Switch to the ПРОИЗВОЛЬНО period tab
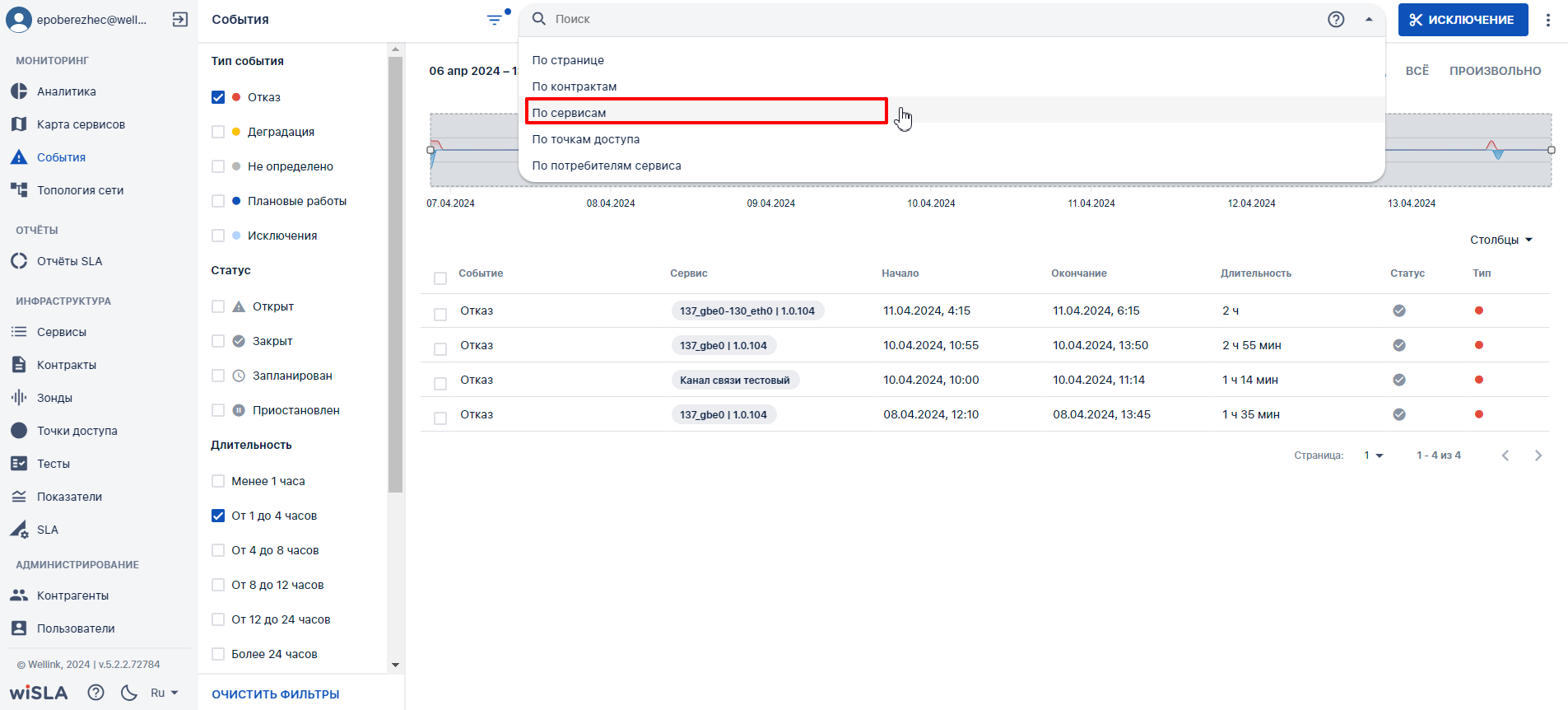 tap(1495, 71)
